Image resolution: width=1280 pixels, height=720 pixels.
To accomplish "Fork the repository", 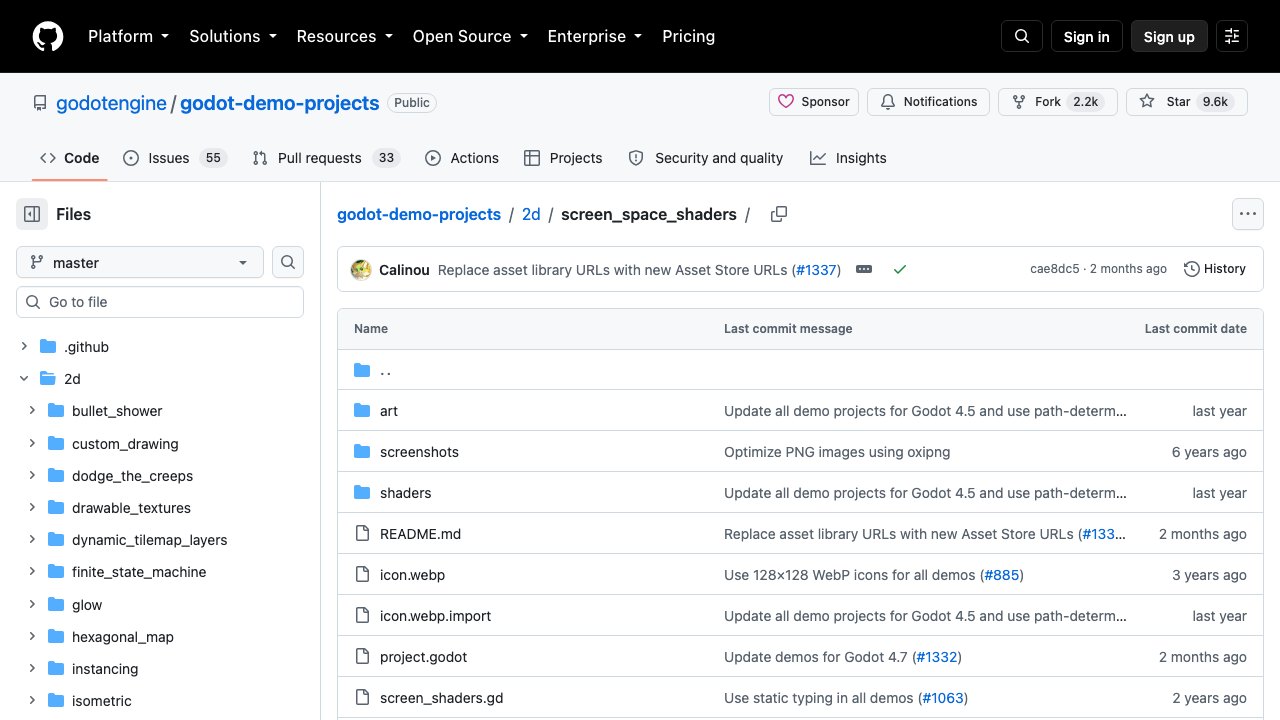I will pyautogui.click(x=1058, y=102).
